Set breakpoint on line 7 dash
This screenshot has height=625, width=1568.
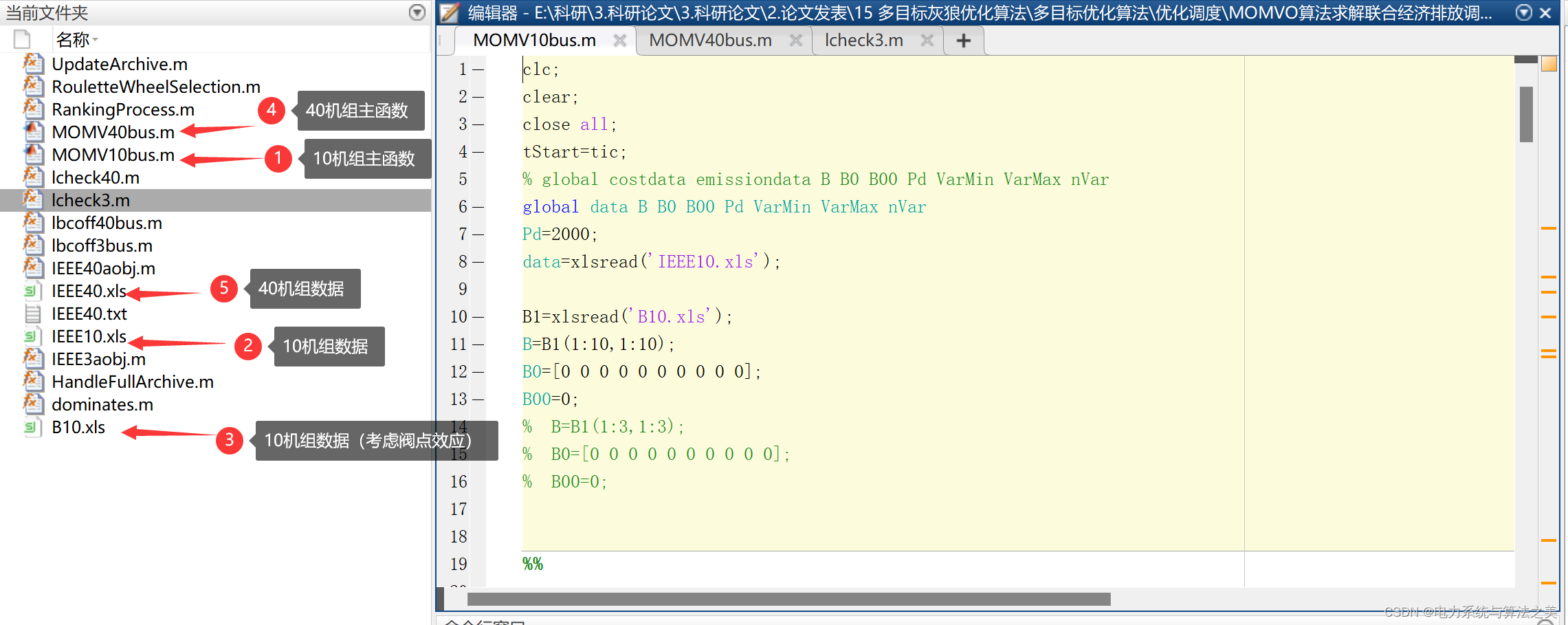[x=478, y=234]
